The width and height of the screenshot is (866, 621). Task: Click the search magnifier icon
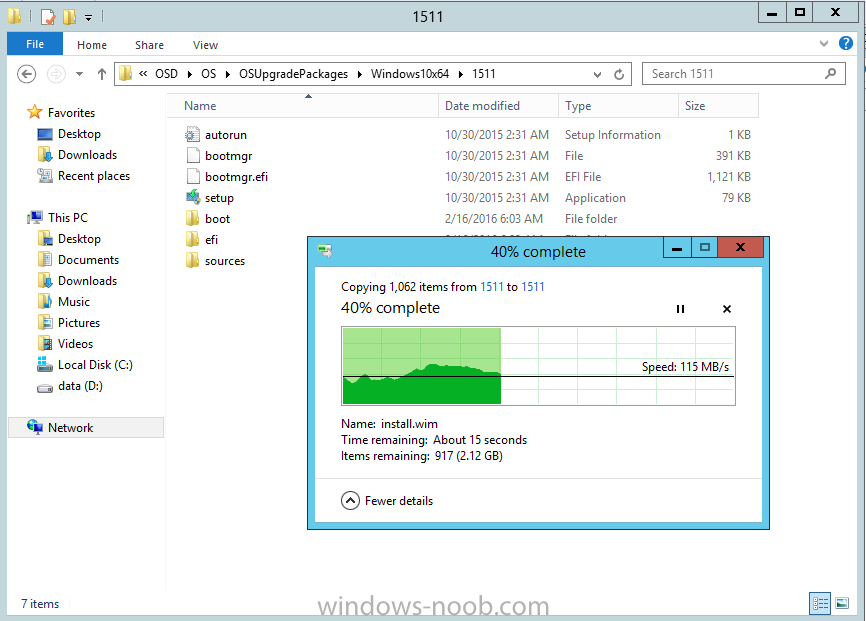click(830, 73)
